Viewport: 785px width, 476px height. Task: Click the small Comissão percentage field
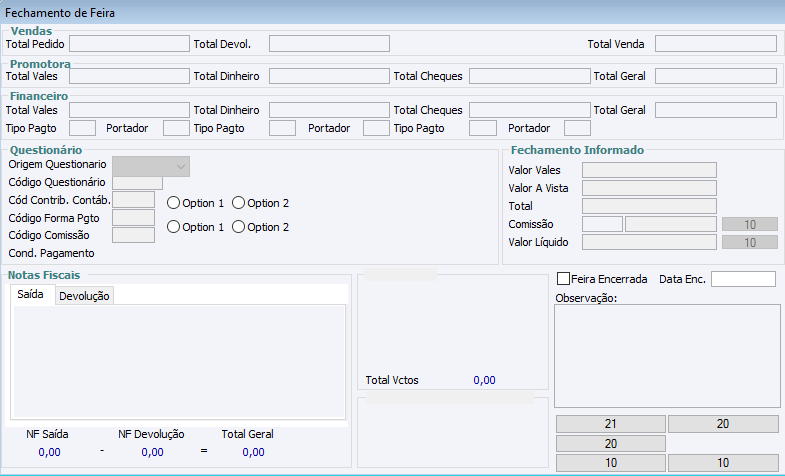click(602, 224)
